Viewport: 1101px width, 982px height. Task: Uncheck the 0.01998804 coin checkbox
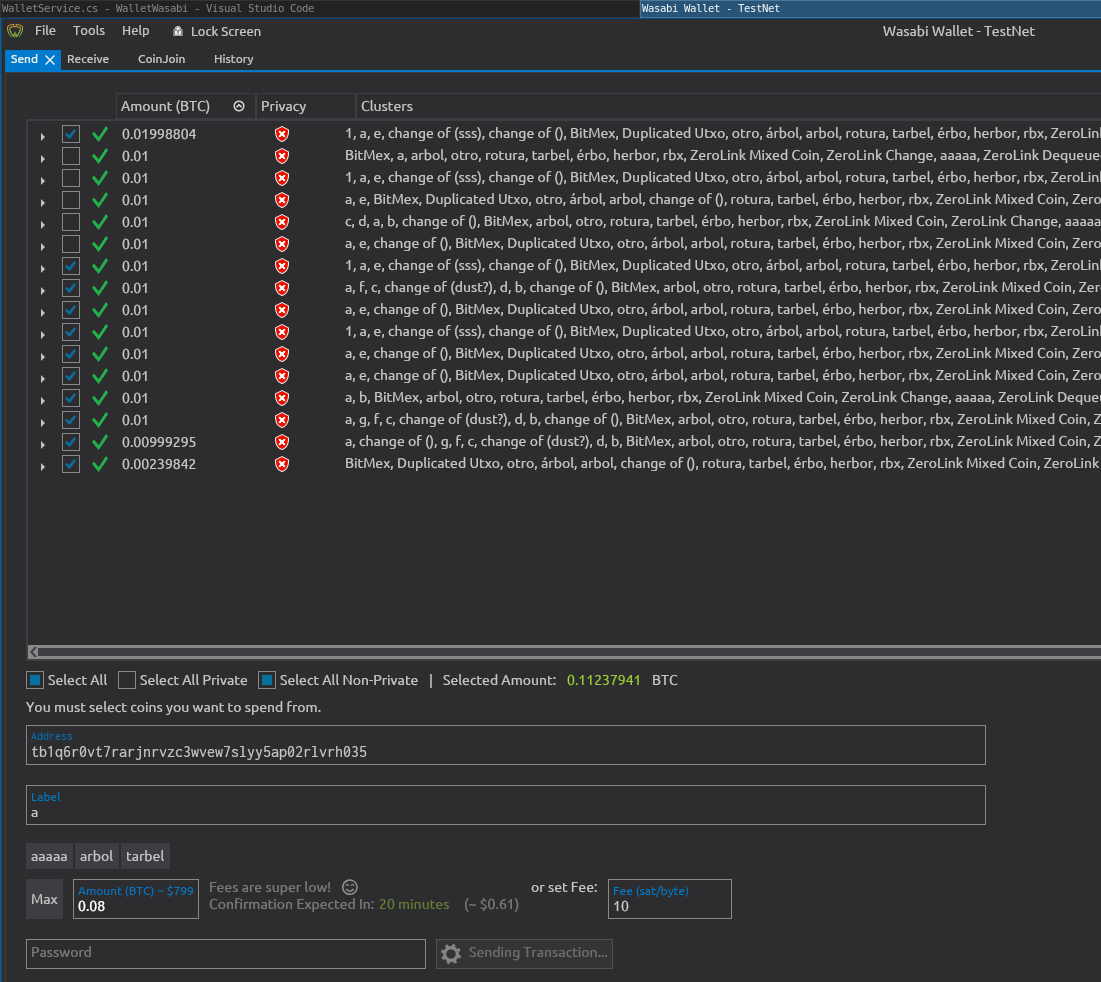coord(71,134)
